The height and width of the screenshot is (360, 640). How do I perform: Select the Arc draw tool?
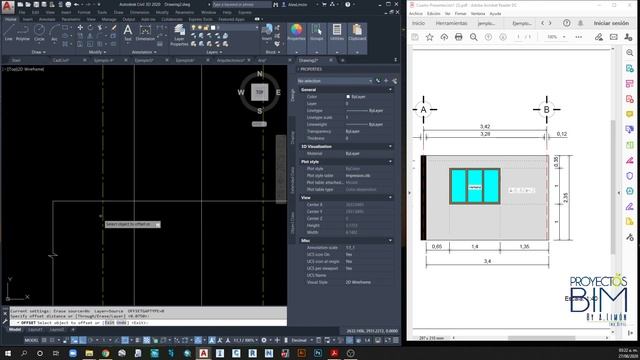coord(54,32)
